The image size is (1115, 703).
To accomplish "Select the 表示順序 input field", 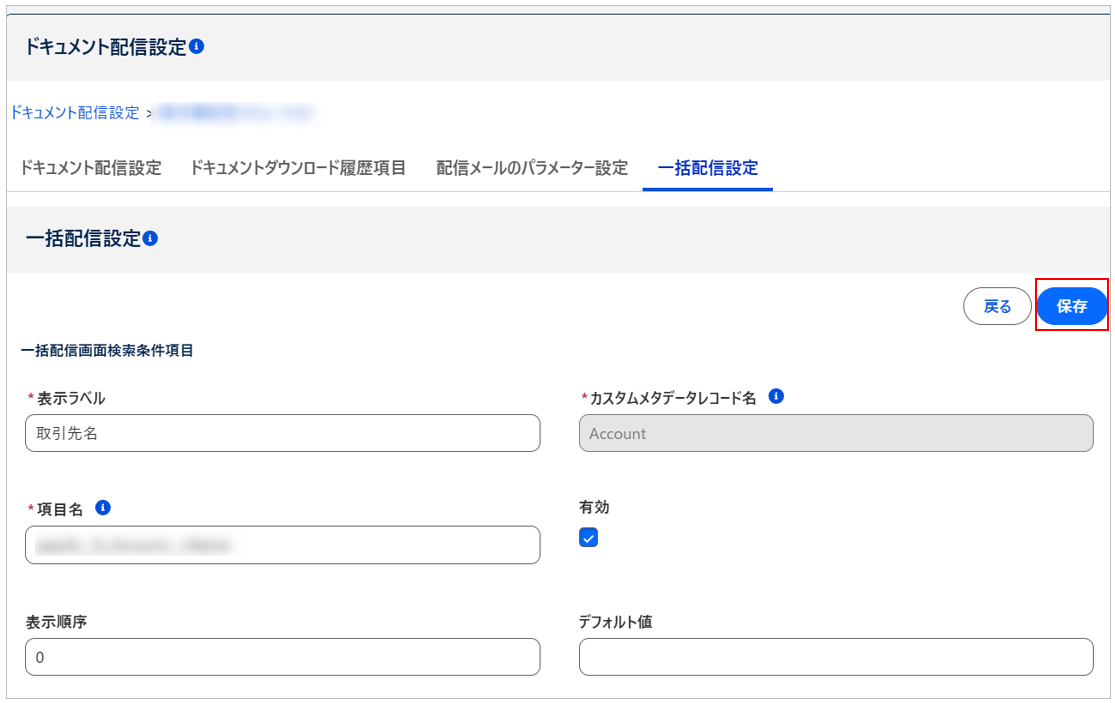I will 282,657.
